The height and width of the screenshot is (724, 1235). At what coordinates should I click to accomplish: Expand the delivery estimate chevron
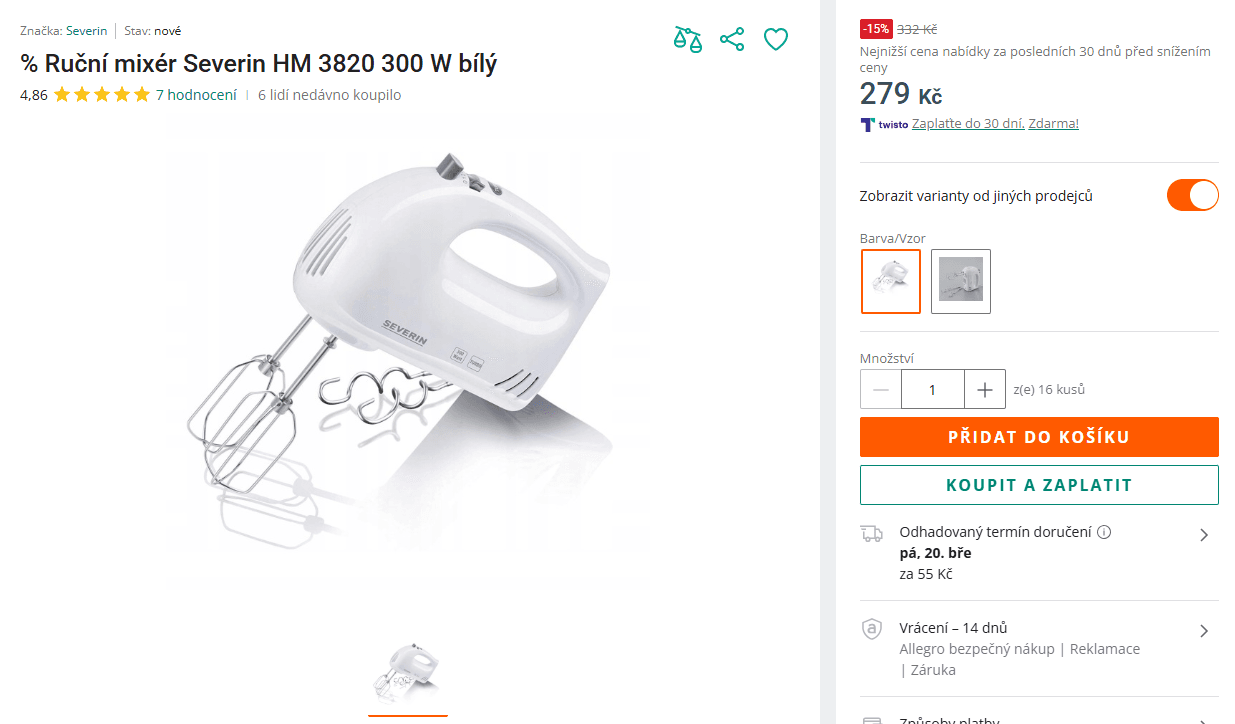pyautogui.click(x=1204, y=535)
